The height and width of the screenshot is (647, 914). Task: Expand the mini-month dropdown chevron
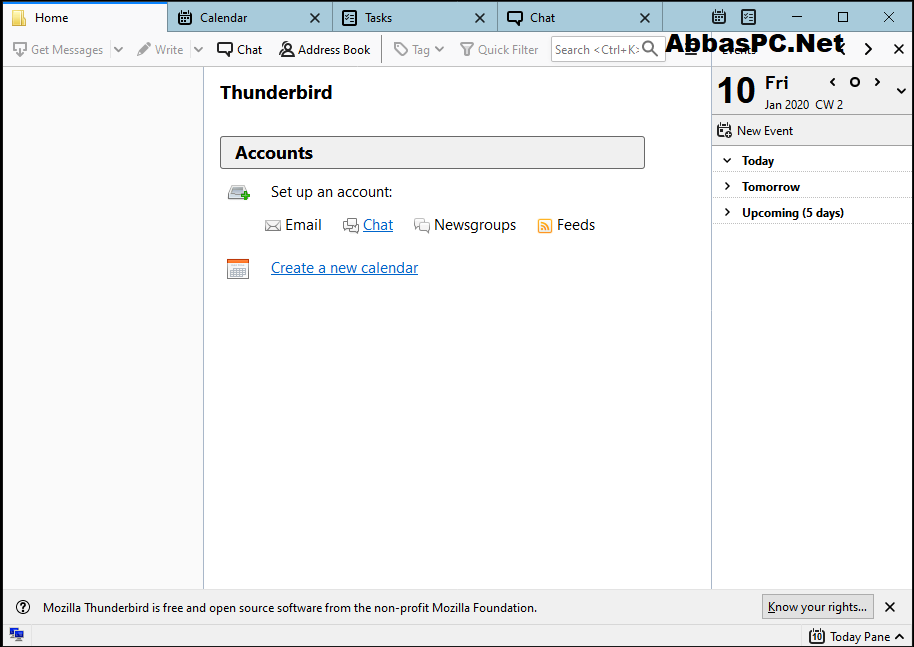tap(901, 91)
